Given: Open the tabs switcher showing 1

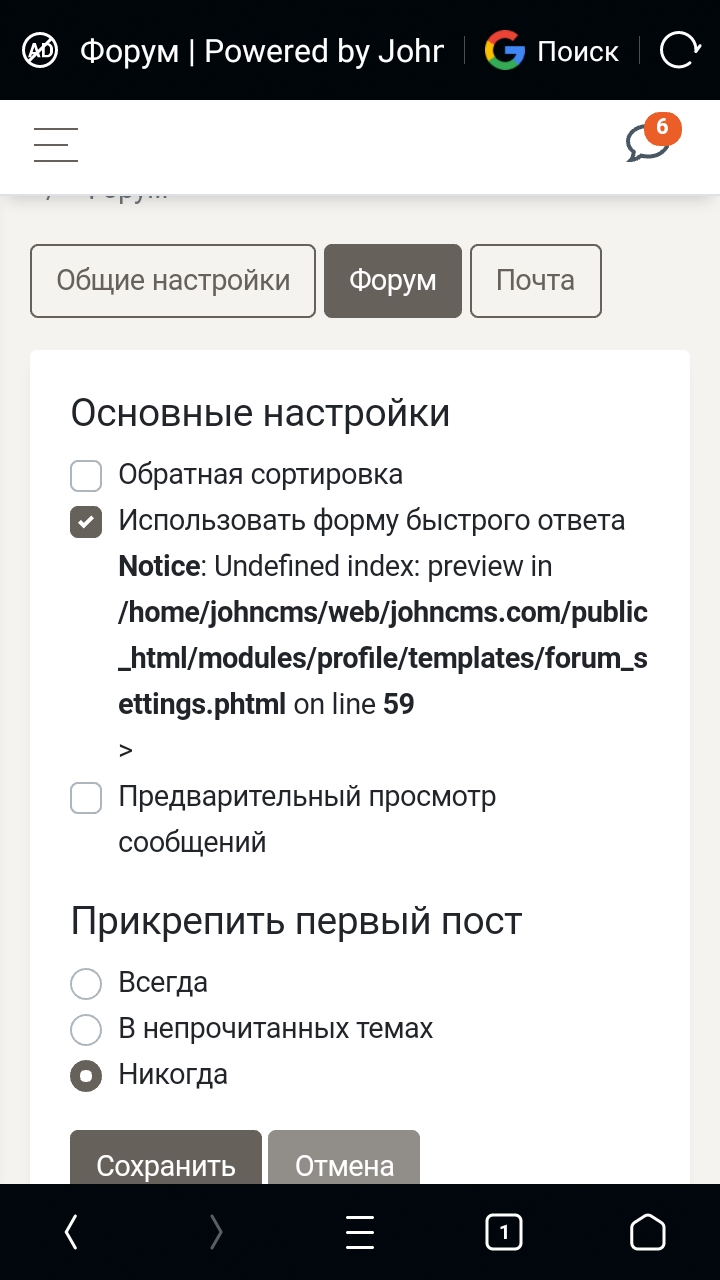Looking at the screenshot, I should pos(504,1233).
